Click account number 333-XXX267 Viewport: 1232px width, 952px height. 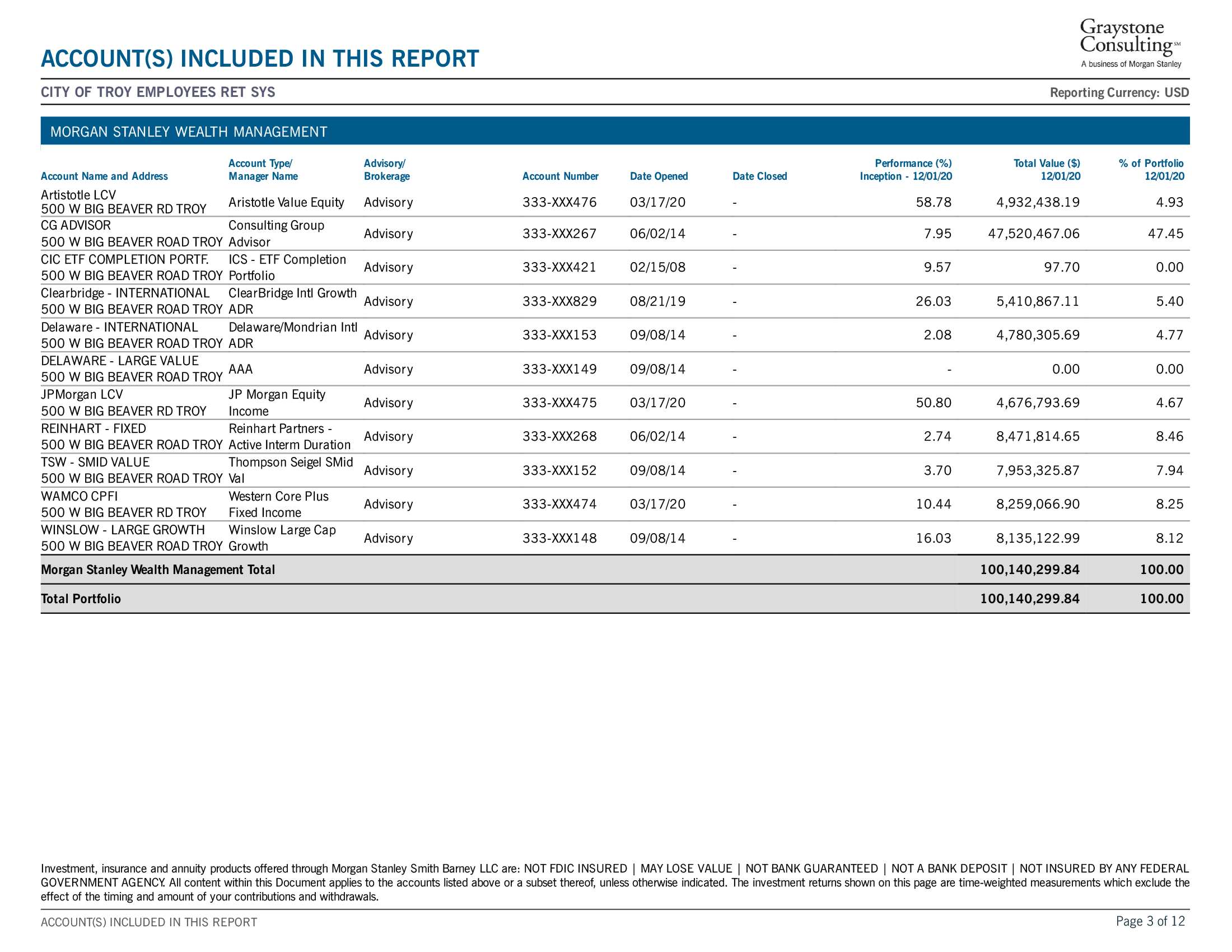tap(559, 234)
